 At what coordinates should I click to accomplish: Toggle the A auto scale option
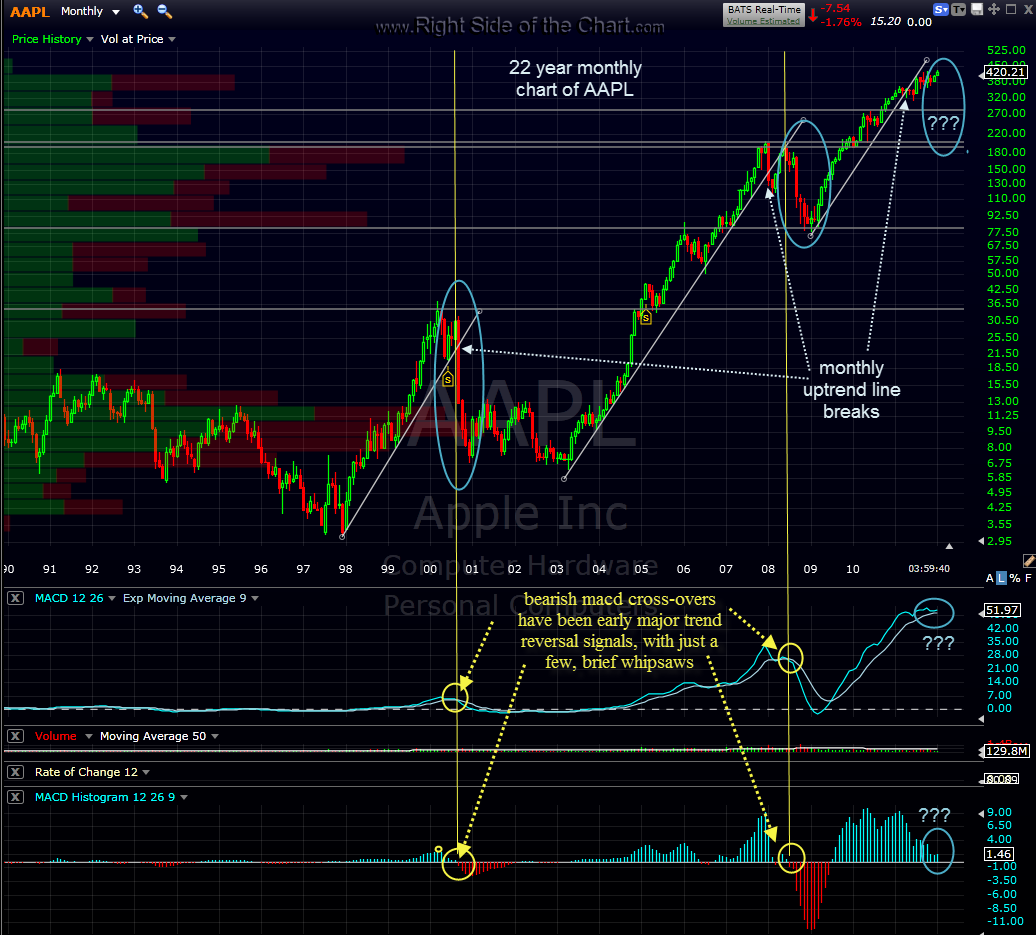click(x=990, y=579)
